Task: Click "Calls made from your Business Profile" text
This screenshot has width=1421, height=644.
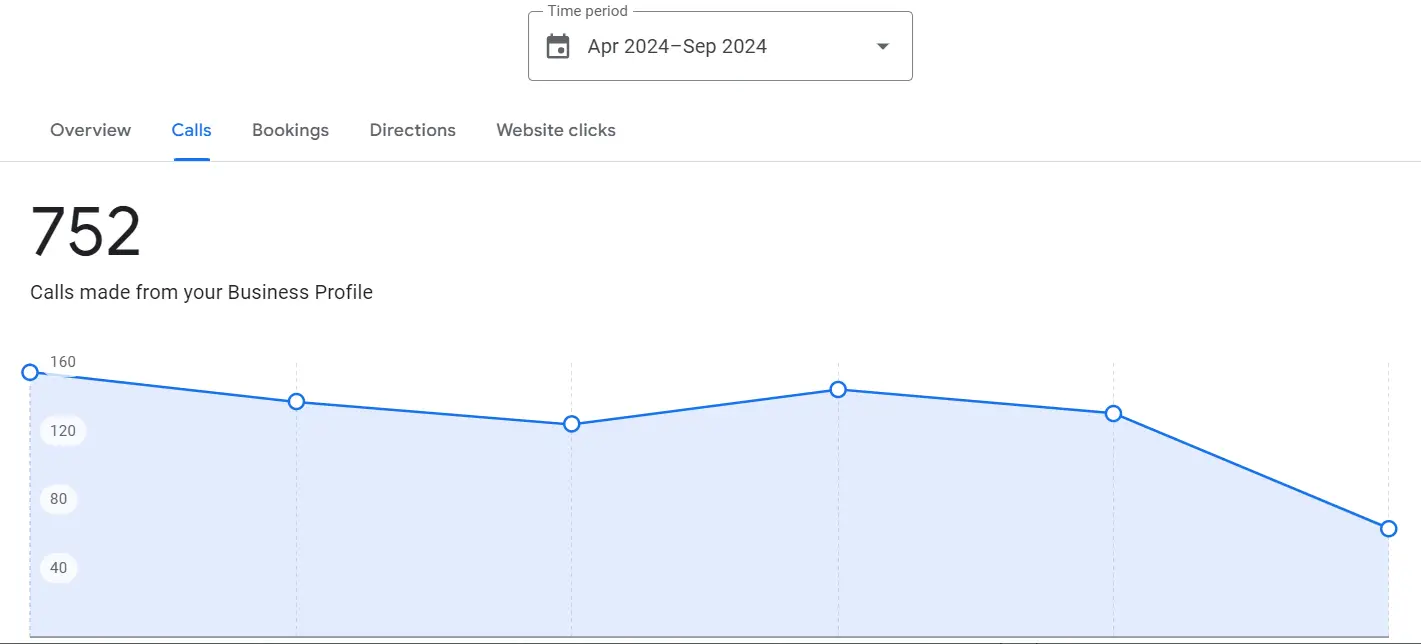Action: (201, 293)
